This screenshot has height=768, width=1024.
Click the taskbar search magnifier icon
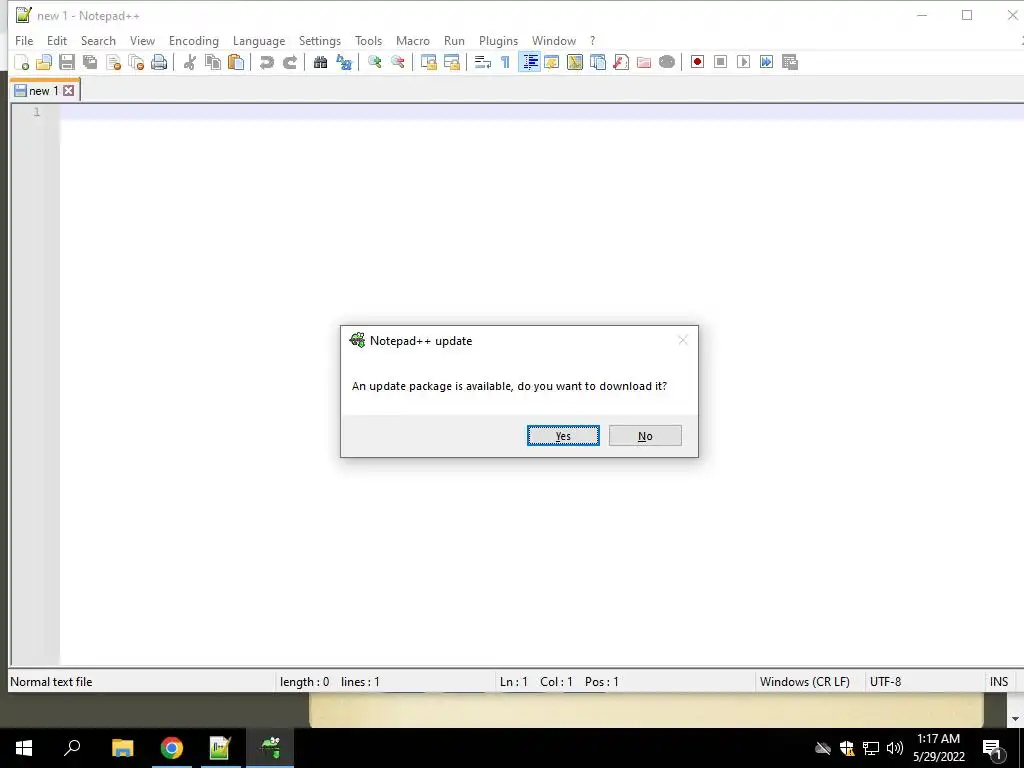click(x=72, y=748)
